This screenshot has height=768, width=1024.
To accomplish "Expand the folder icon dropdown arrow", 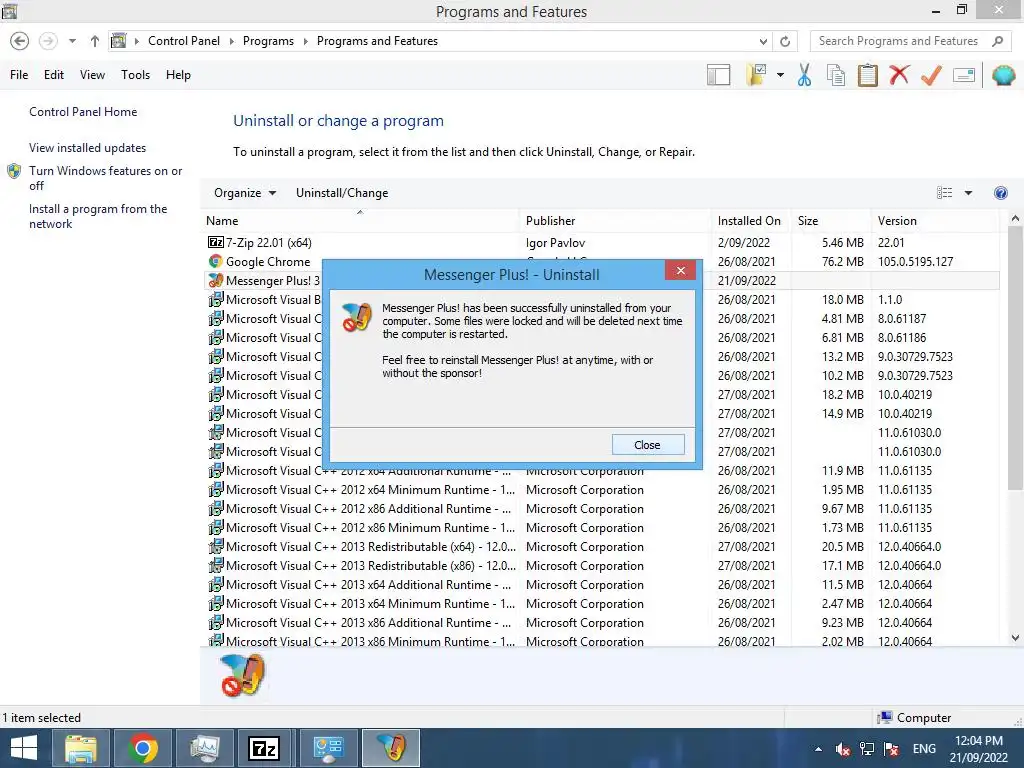I will pos(780,75).
